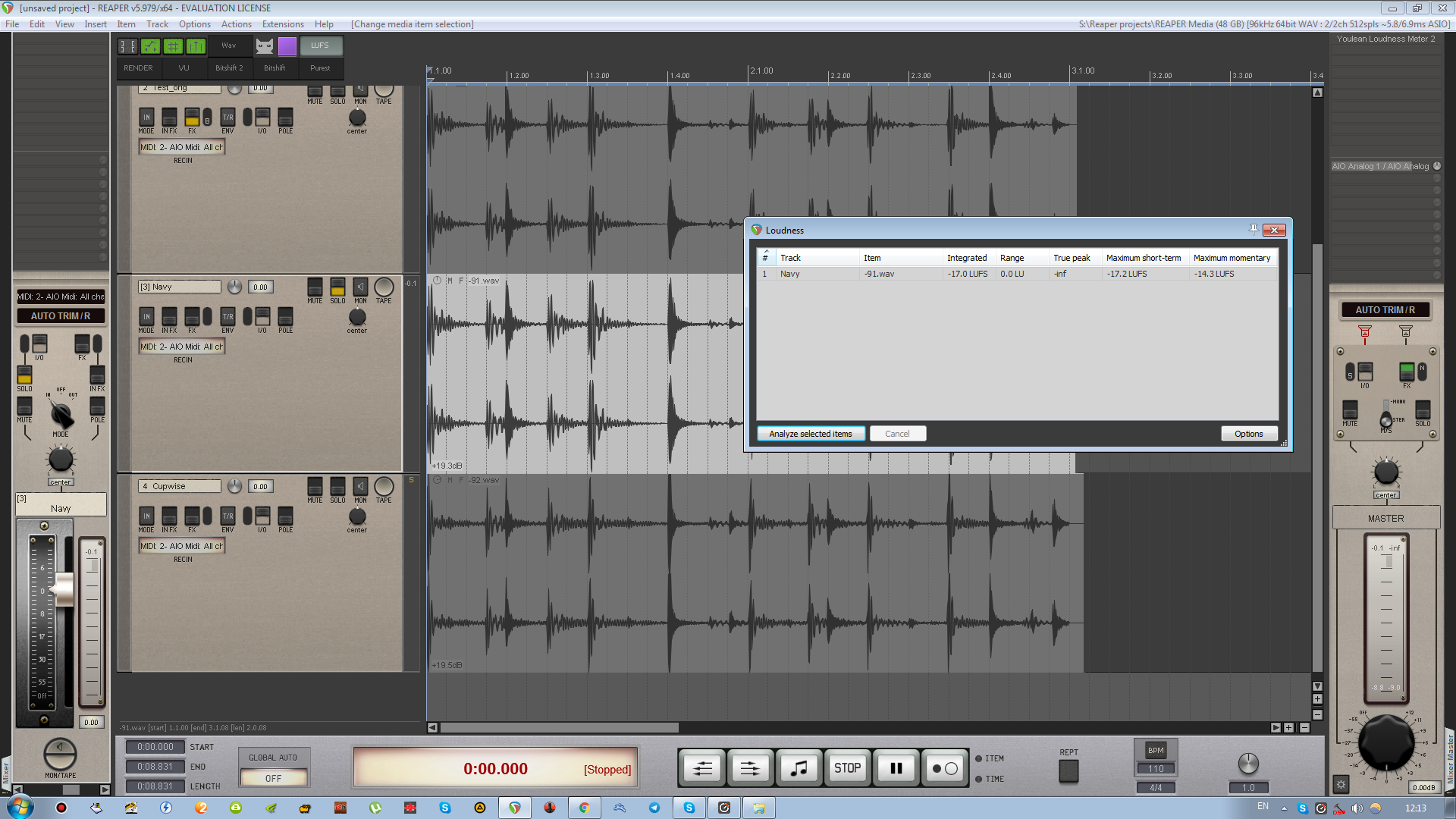Open the Options menu
This screenshot has height=819, width=1456.
(195, 24)
